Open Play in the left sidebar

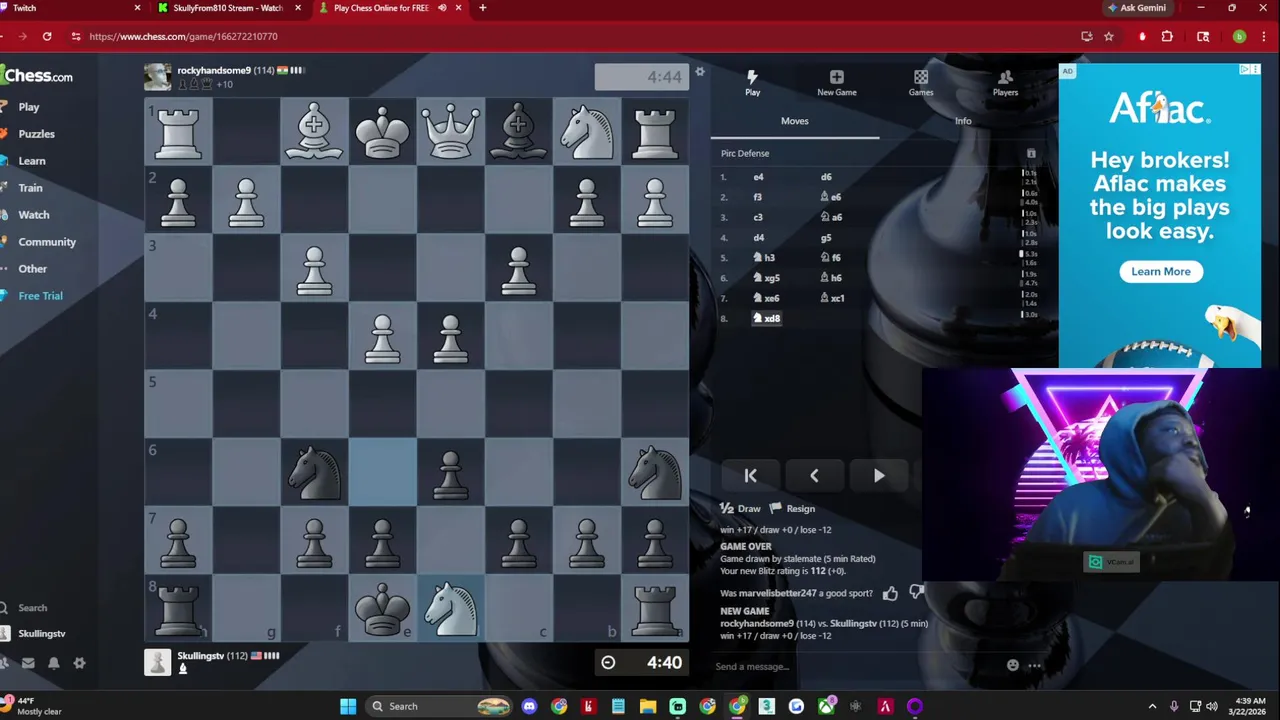[x=29, y=107]
